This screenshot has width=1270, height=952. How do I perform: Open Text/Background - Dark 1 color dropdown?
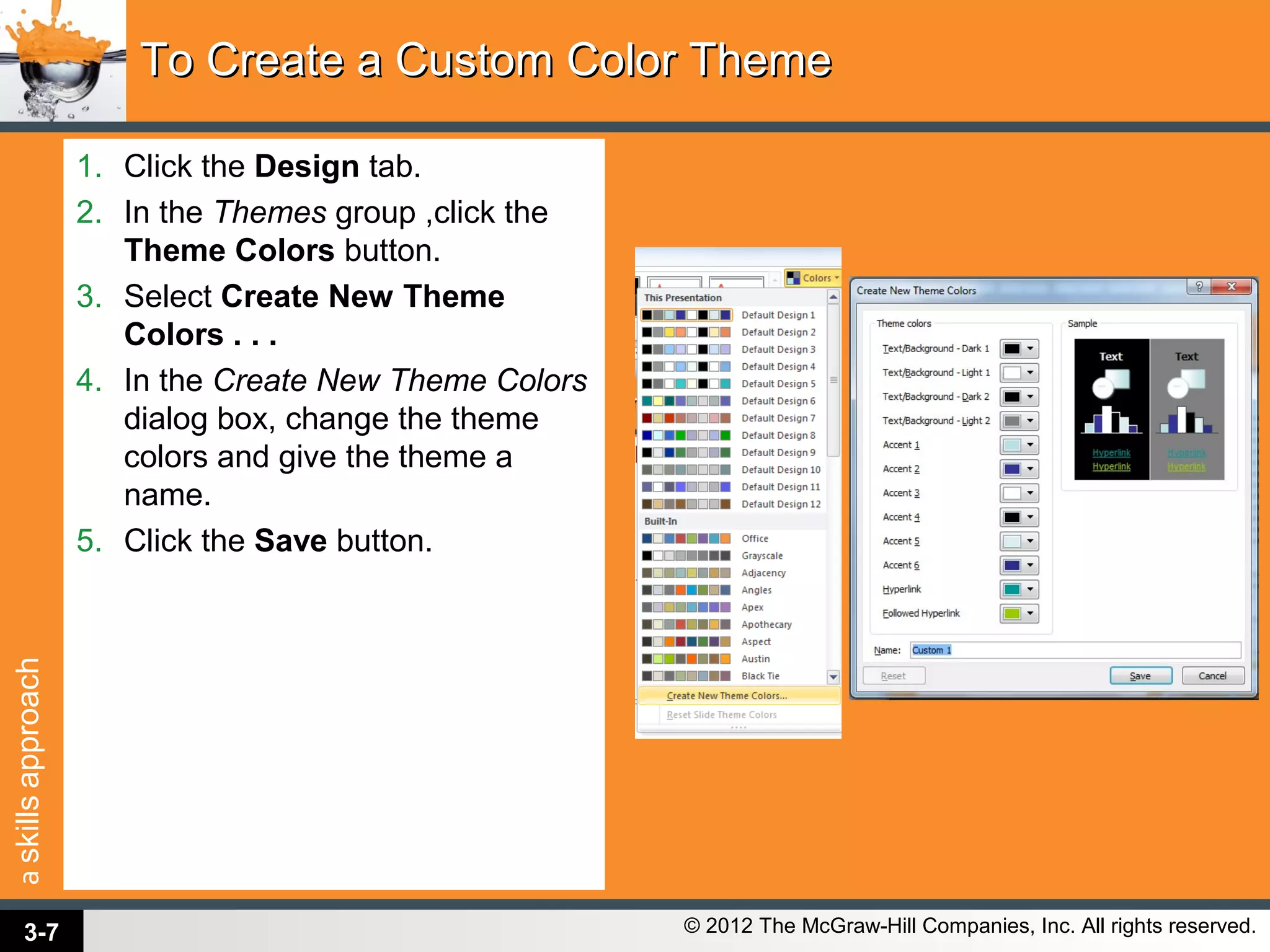[1030, 349]
